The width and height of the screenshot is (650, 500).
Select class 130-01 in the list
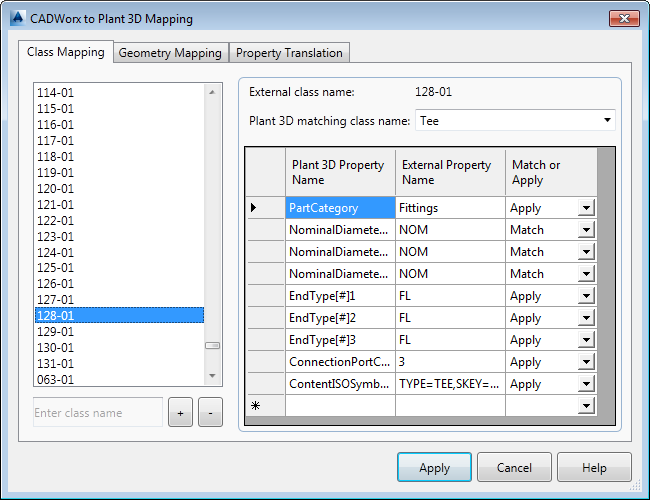(x=119, y=347)
